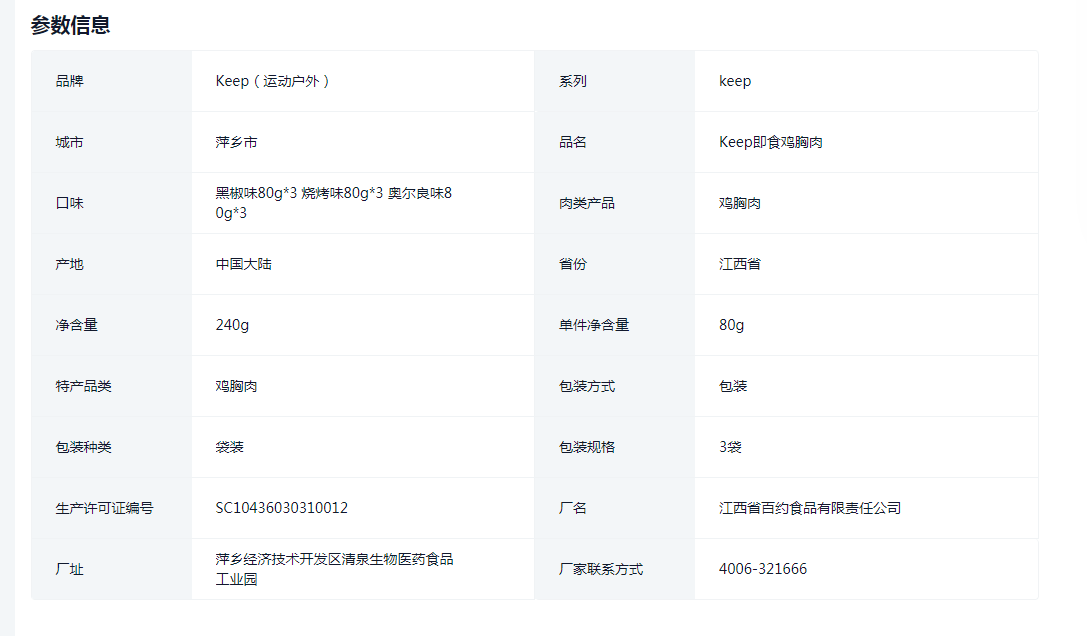Click the 肉类产品 label cell

(x=587, y=203)
